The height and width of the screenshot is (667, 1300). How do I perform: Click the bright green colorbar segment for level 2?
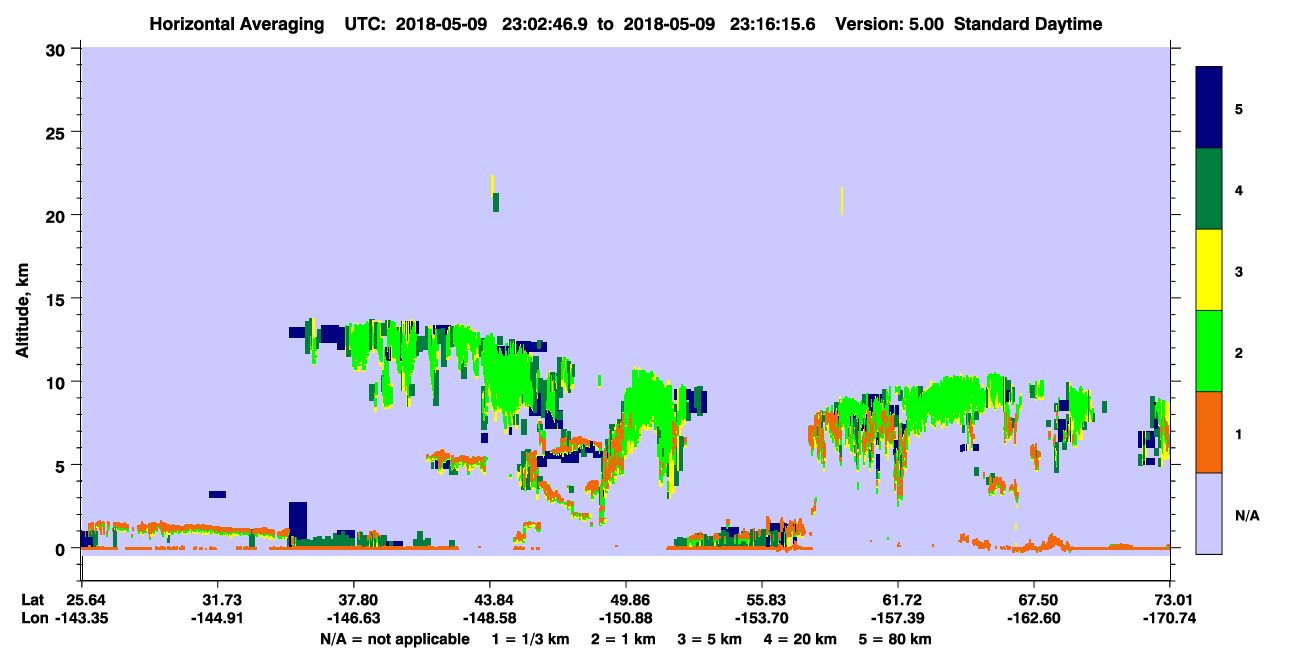[1209, 351]
